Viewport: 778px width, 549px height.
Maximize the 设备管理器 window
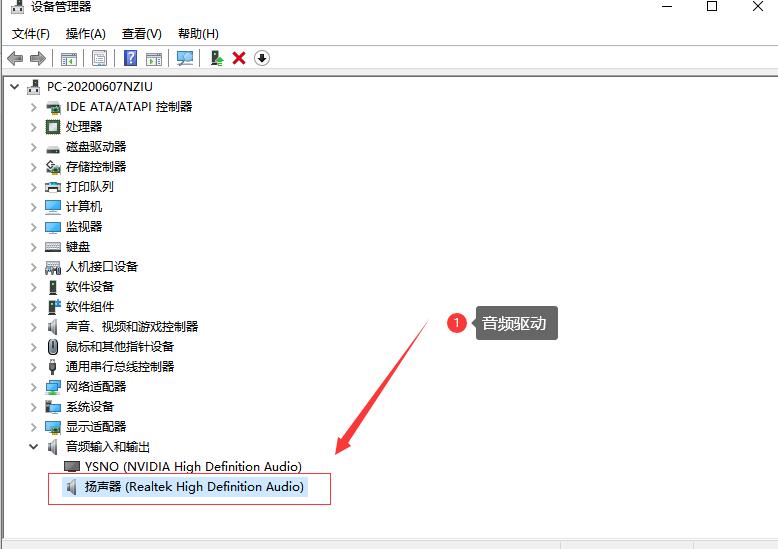coord(712,6)
